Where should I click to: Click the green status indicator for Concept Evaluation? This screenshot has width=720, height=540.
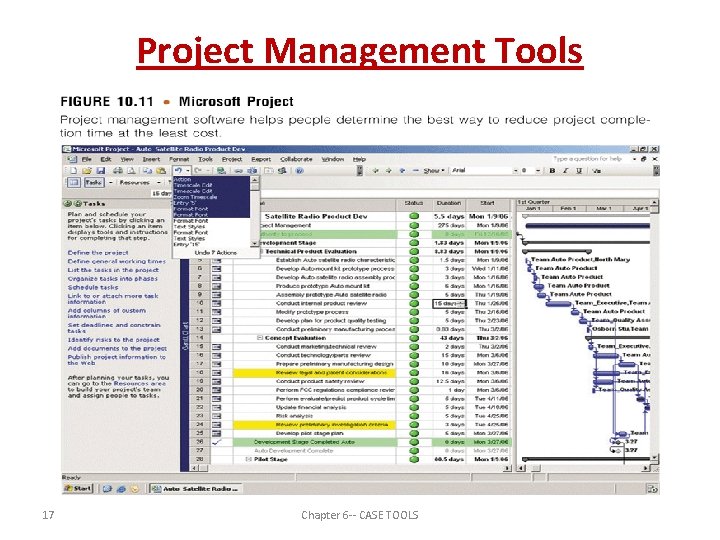[414, 338]
